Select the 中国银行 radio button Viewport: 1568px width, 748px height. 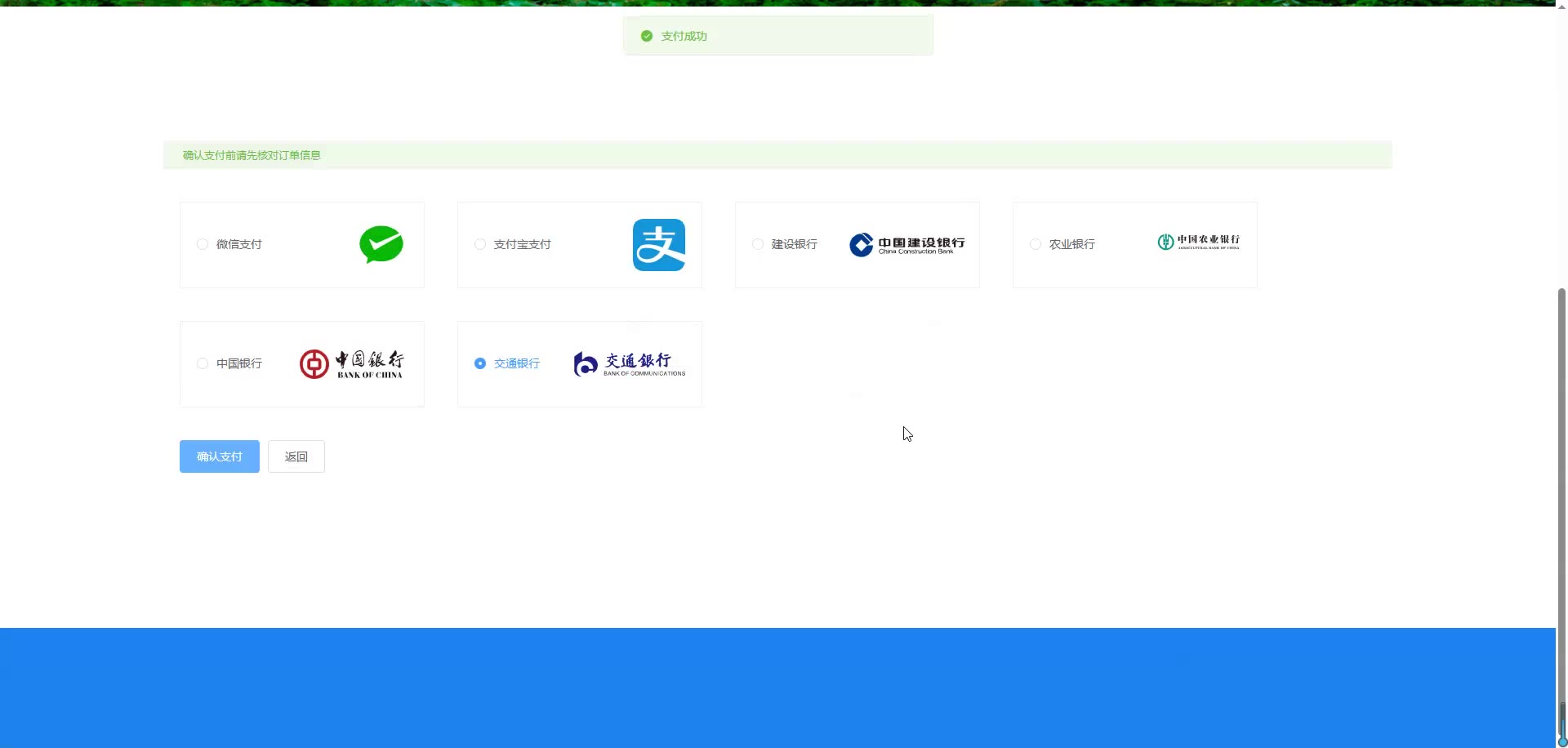pyautogui.click(x=203, y=363)
